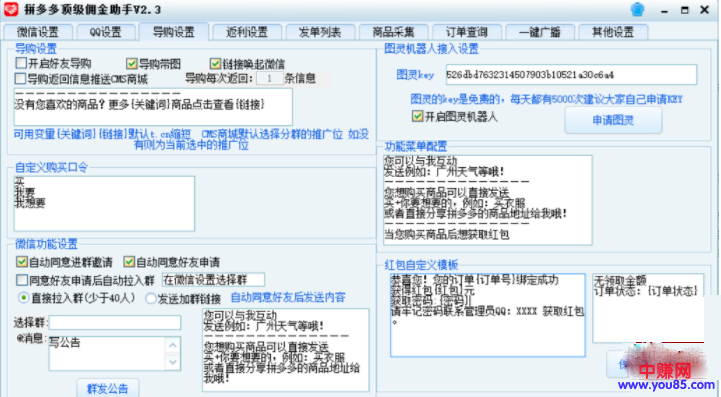This screenshot has height=397, width=721.
Task: Switch to the 微信设置 tab
Action: coord(38,32)
